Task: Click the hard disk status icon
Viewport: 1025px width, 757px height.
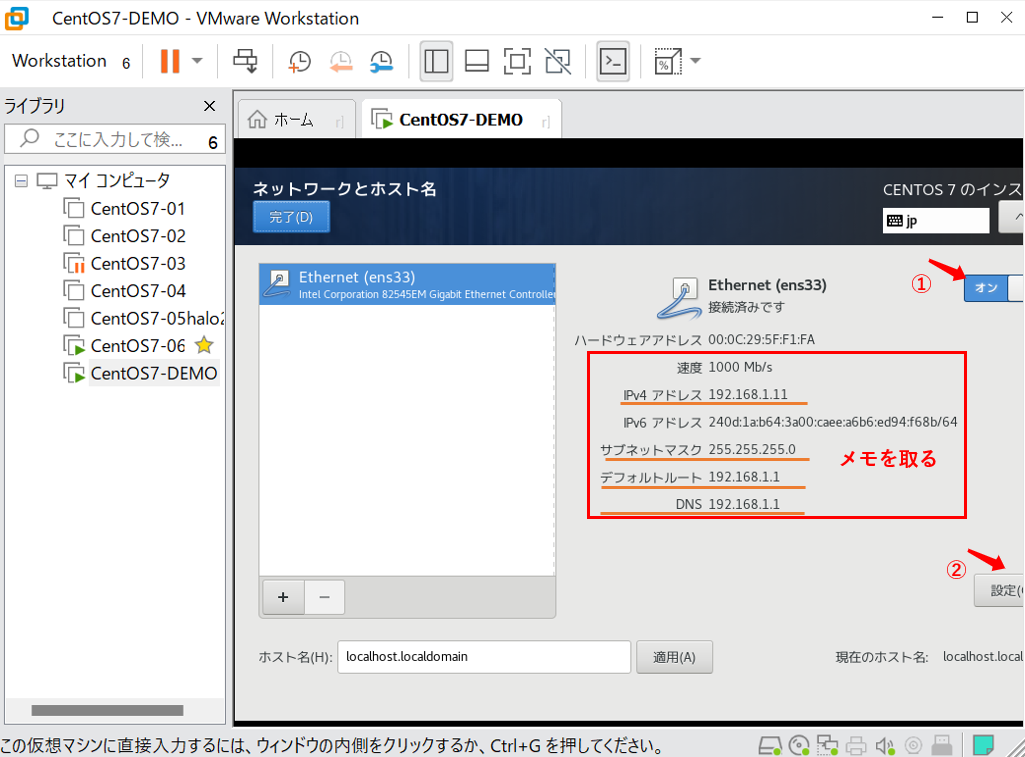Action: tap(769, 745)
